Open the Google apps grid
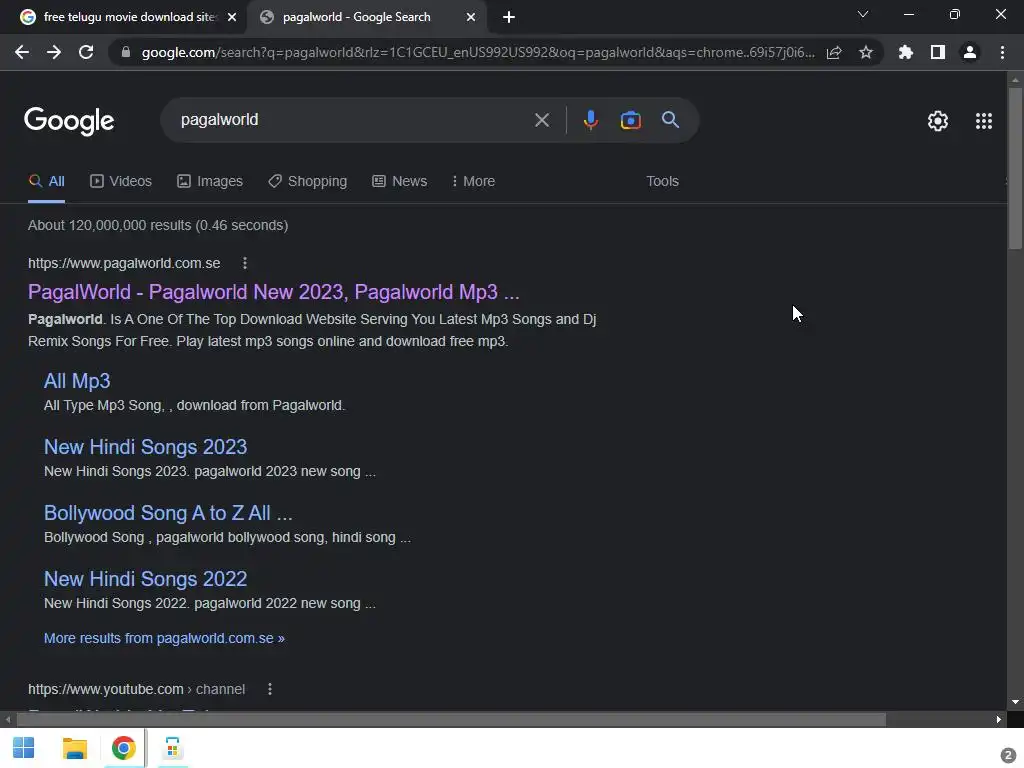 (984, 121)
